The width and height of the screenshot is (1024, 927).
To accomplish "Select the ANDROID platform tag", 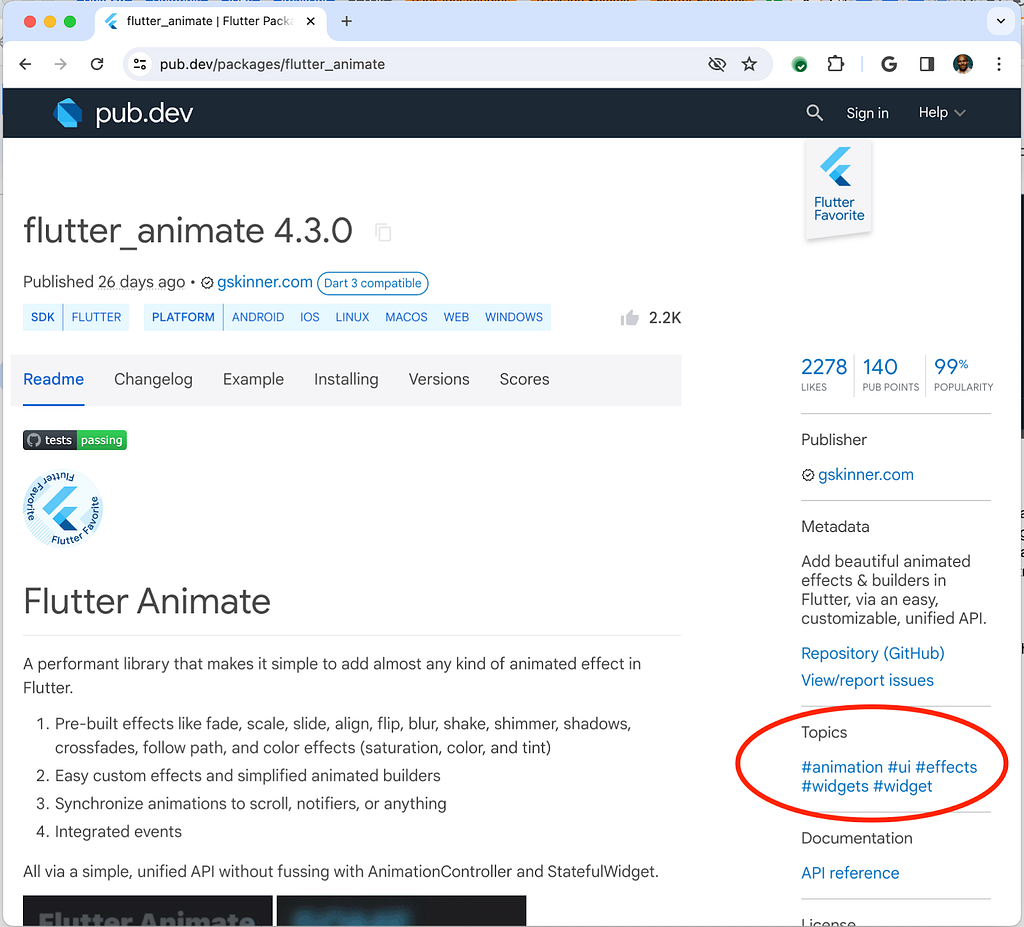I will (258, 317).
